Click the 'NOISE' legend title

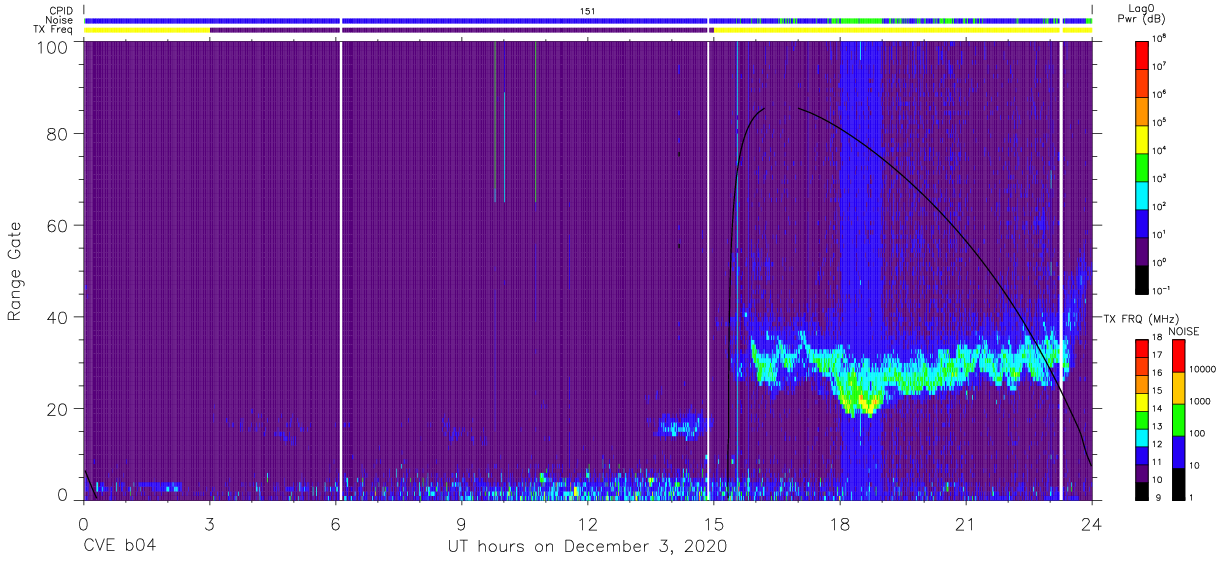[x=1183, y=331]
